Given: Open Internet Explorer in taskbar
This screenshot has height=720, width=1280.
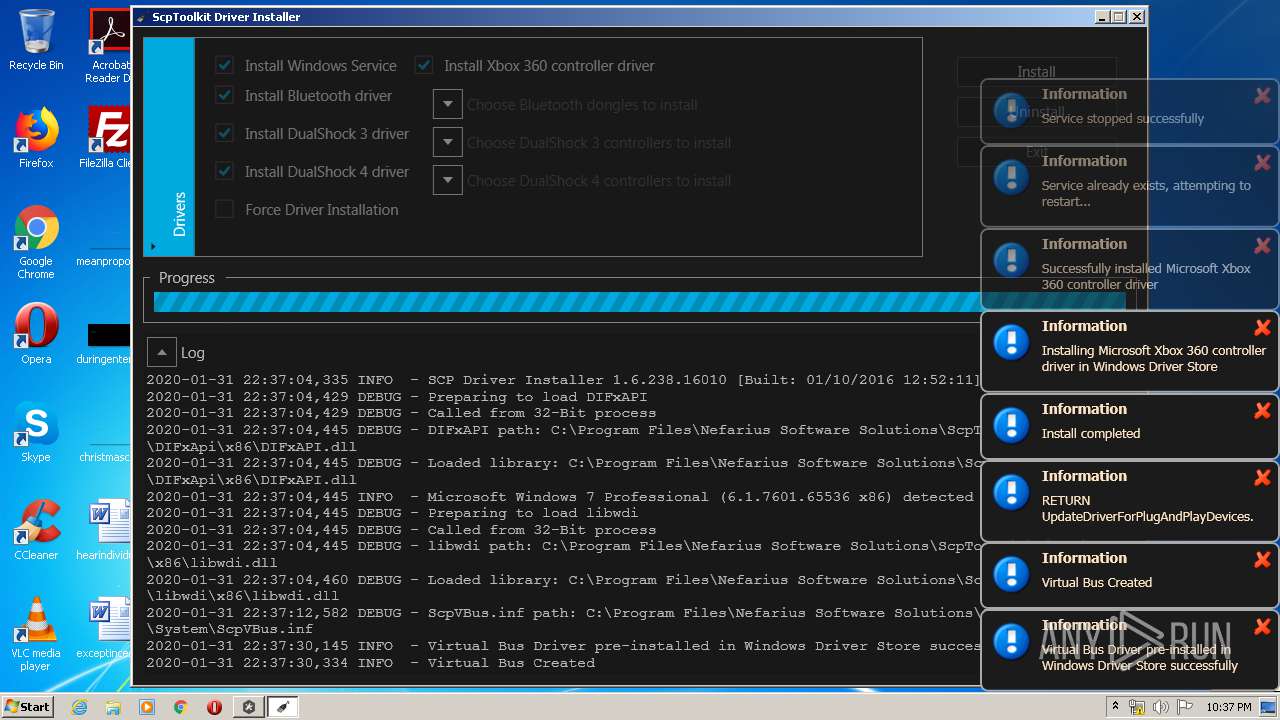Looking at the screenshot, I should [80, 707].
